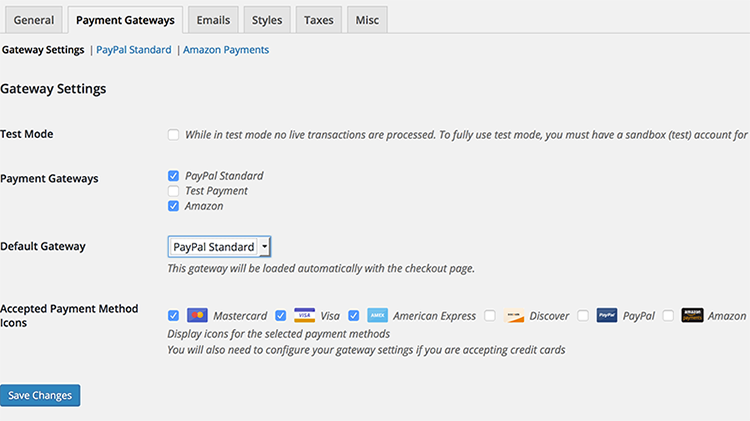Click the American Express card icon
The width and height of the screenshot is (750, 421).
click(x=377, y=315)
